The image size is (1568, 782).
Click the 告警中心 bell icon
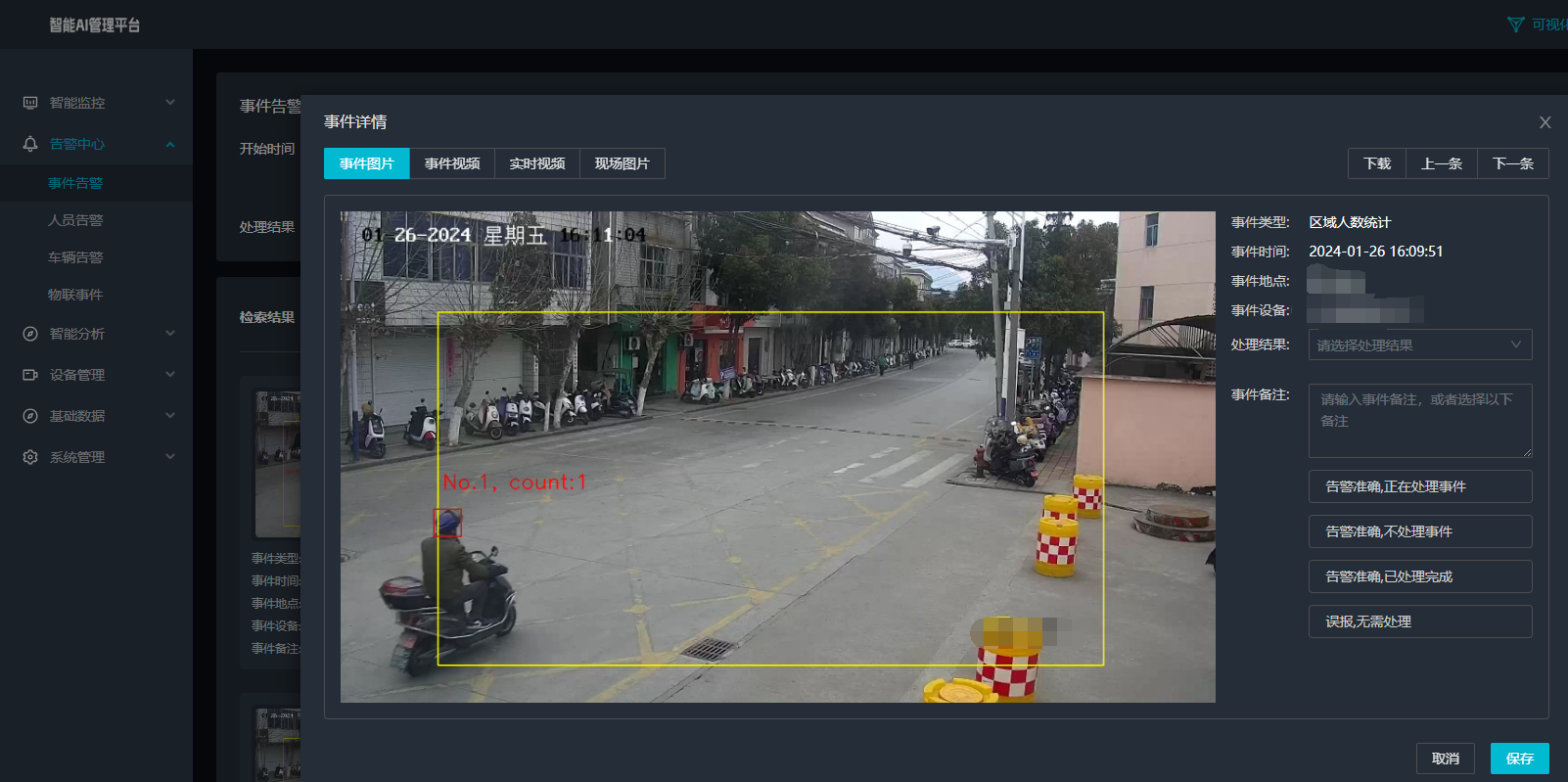coord(30,144)
